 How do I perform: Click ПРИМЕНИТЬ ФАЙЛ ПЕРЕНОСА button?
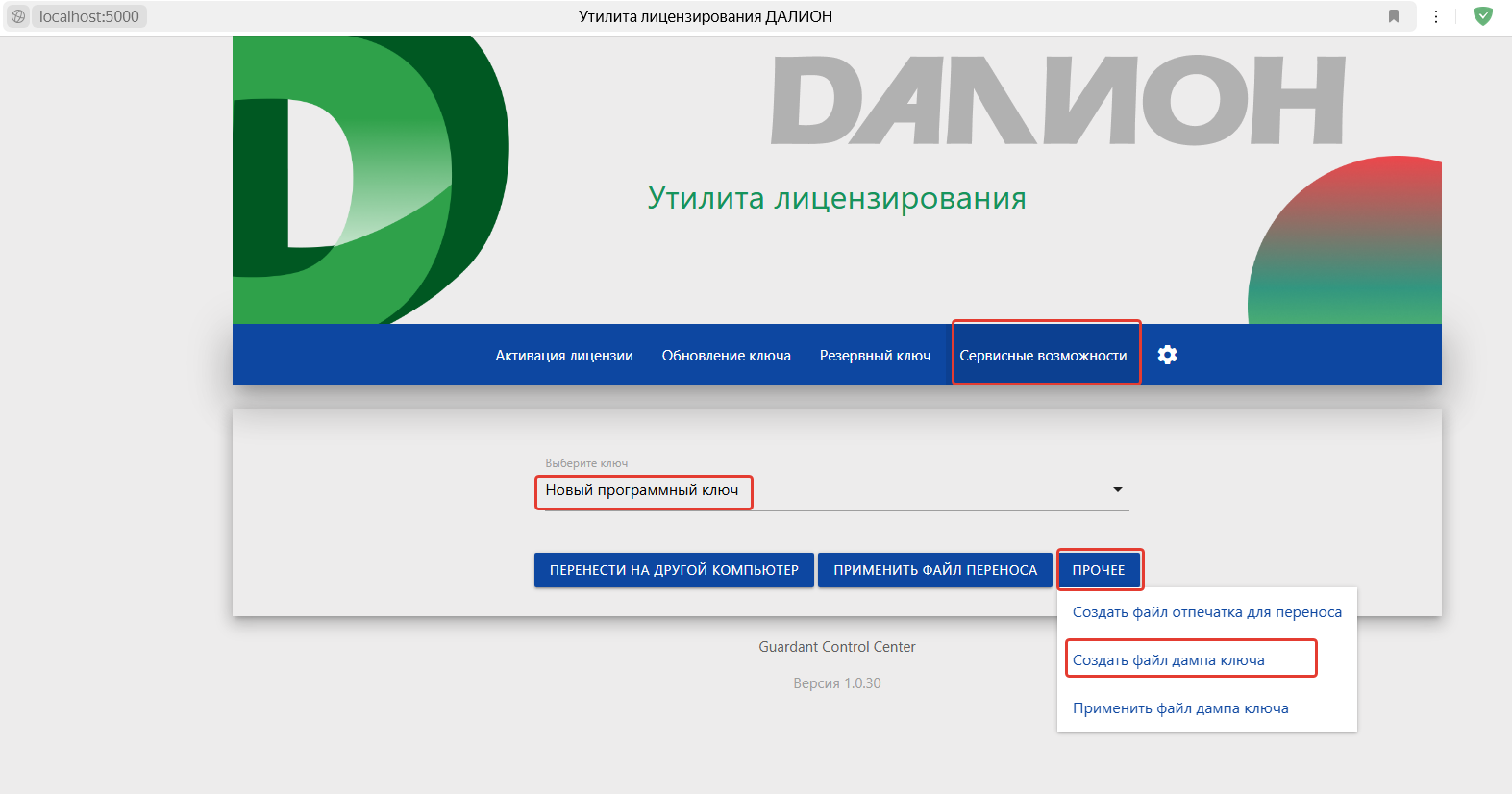pos(935,570)
